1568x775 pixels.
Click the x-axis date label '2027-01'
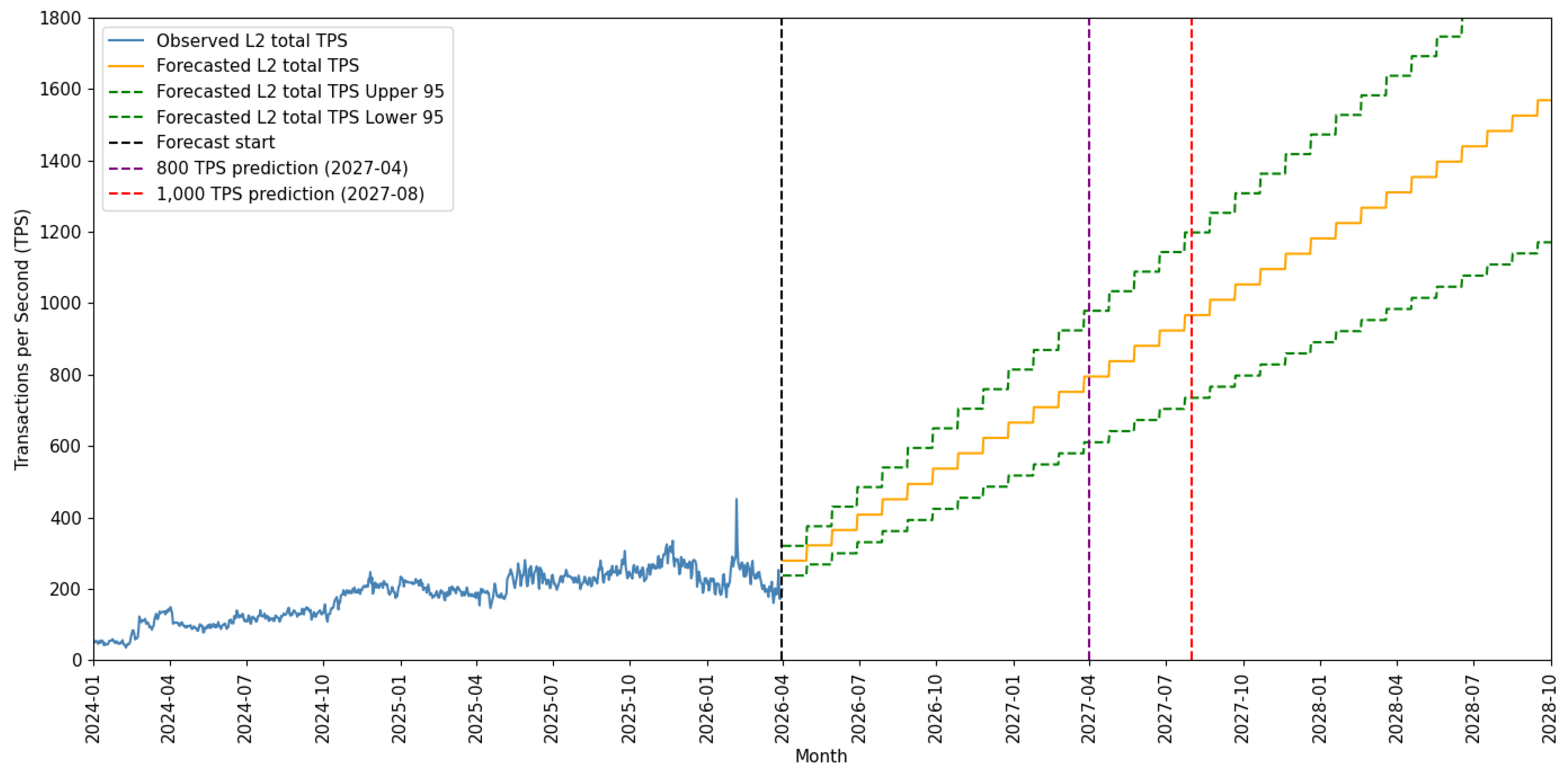pos(1014,709)
